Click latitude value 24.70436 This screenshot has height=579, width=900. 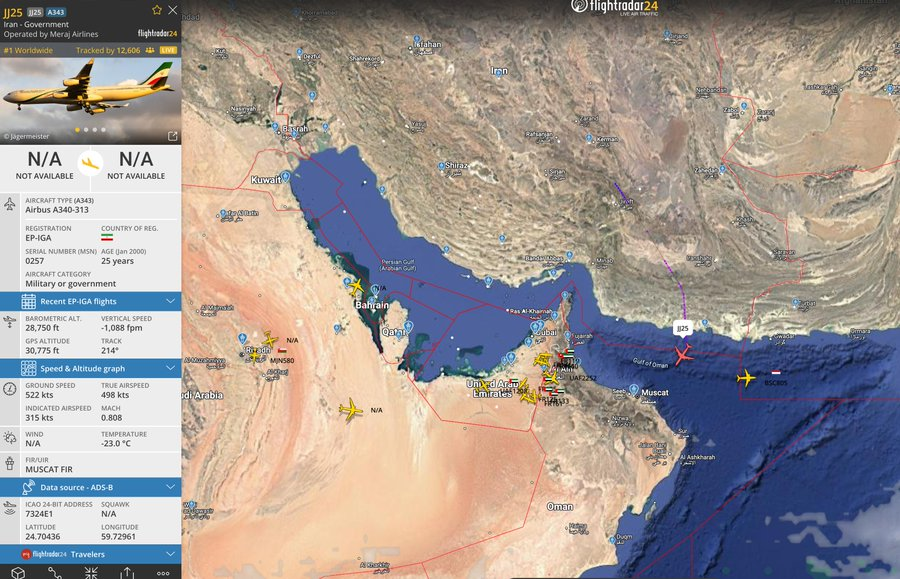pyautogui.click(x=42, y=537)
